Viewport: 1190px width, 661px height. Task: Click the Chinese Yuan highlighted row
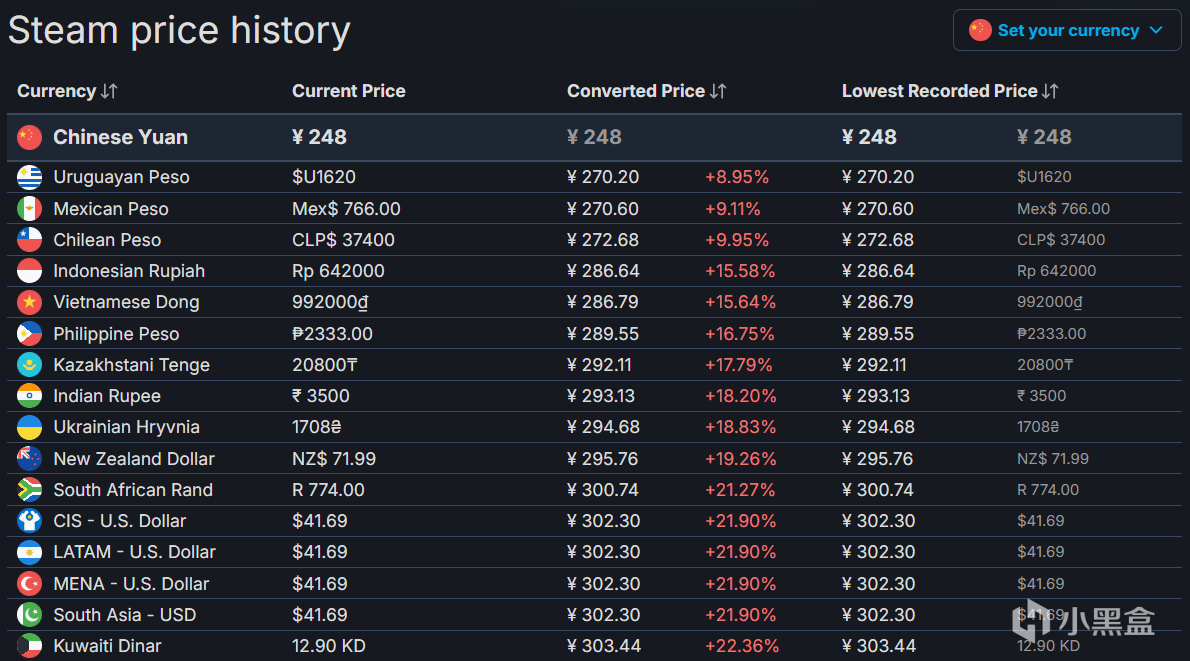tap(120, 137)
